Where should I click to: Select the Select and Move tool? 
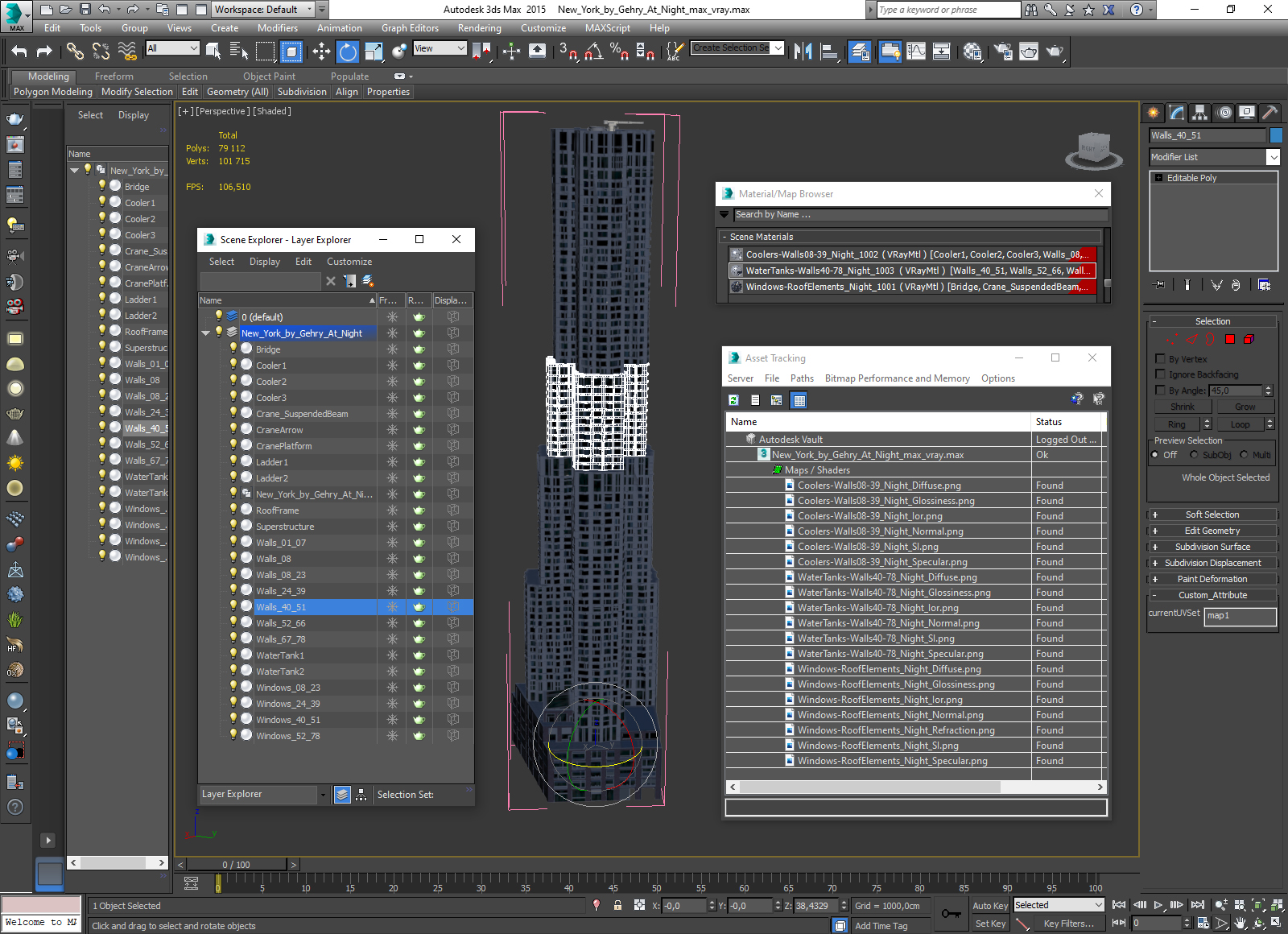coord(321,52)
